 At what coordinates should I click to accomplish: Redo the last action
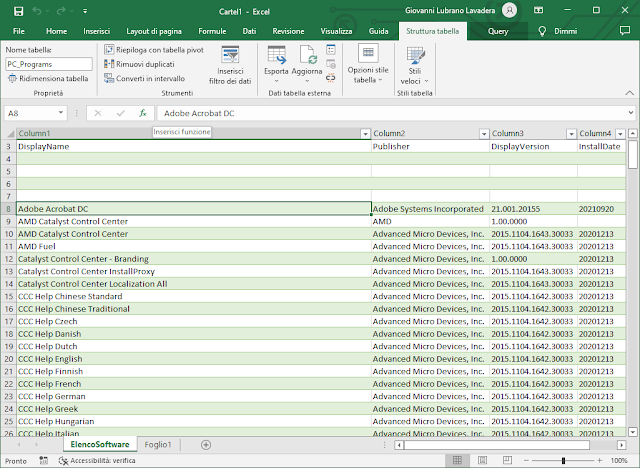60,11
